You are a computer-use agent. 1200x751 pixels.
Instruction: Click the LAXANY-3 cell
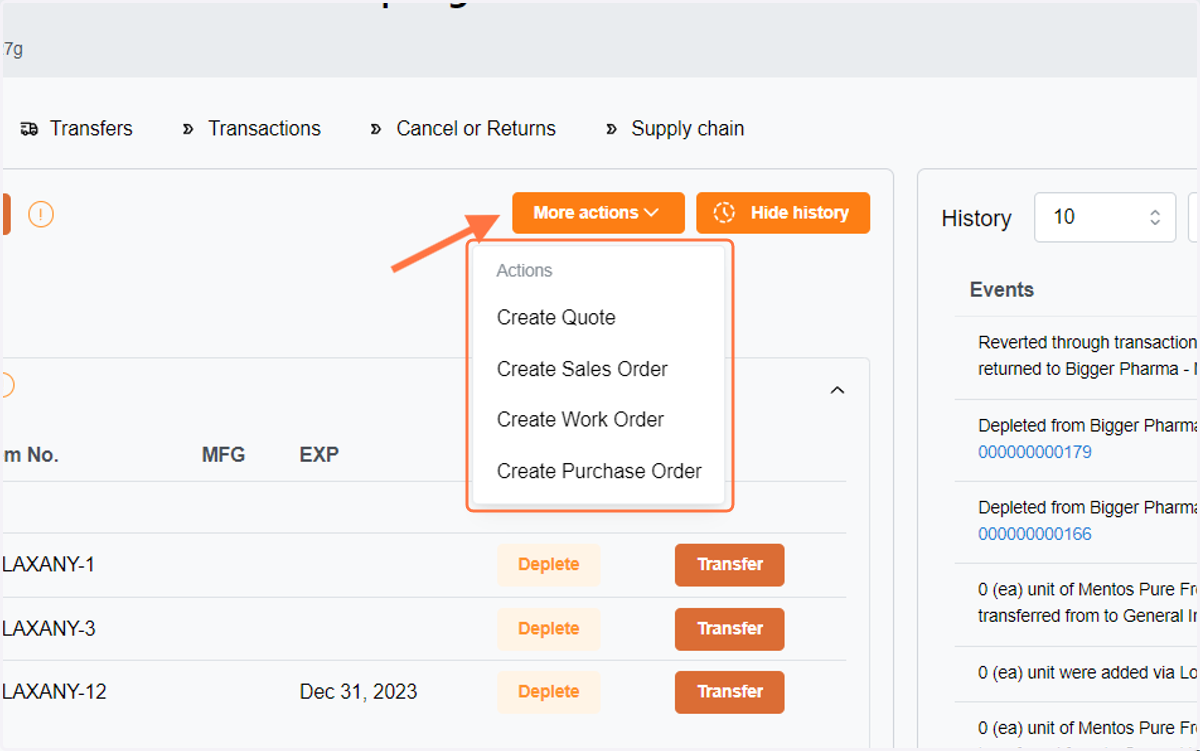[49, 629]
